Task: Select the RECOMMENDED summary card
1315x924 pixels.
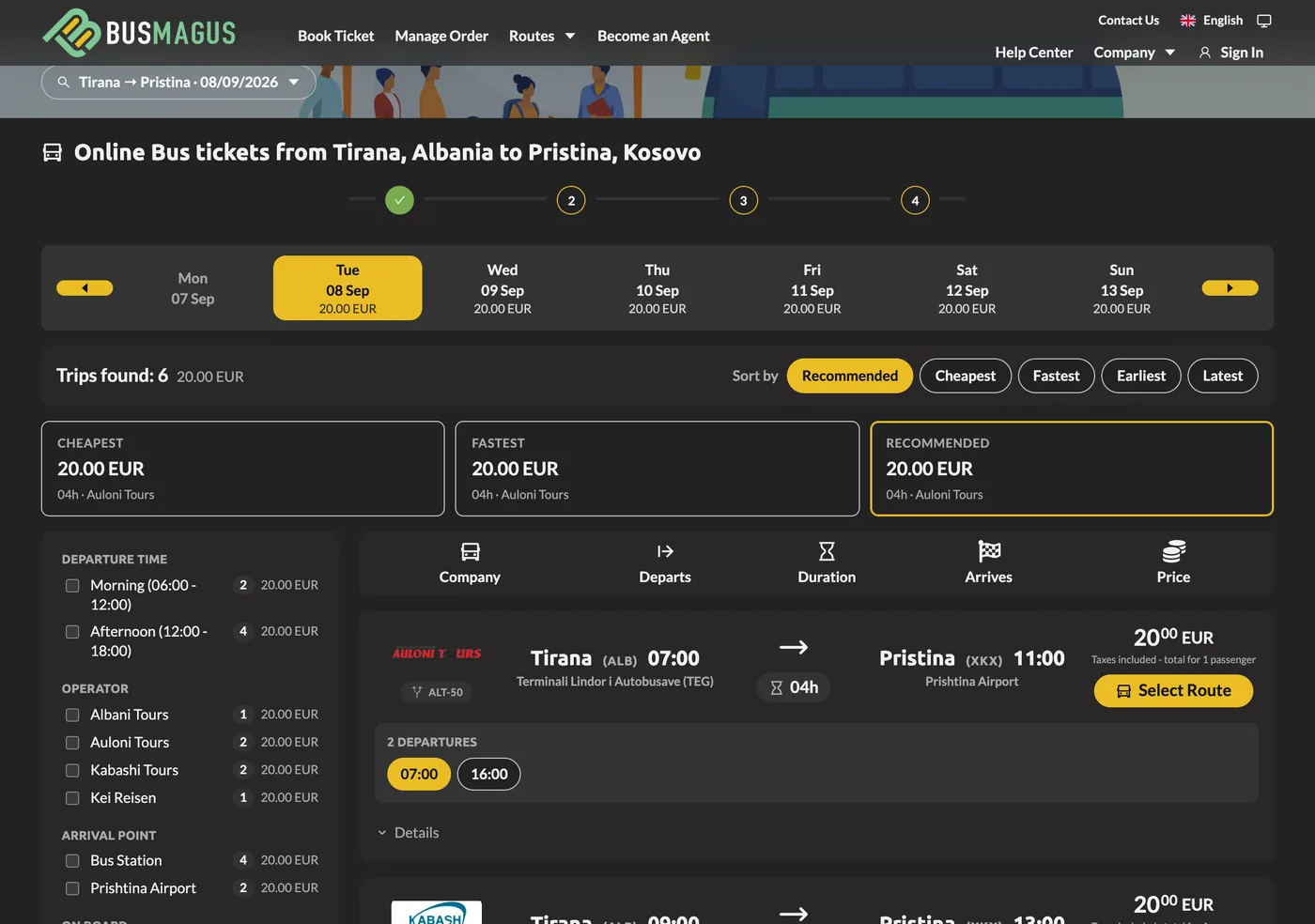Action: (x=1072, y=469)
